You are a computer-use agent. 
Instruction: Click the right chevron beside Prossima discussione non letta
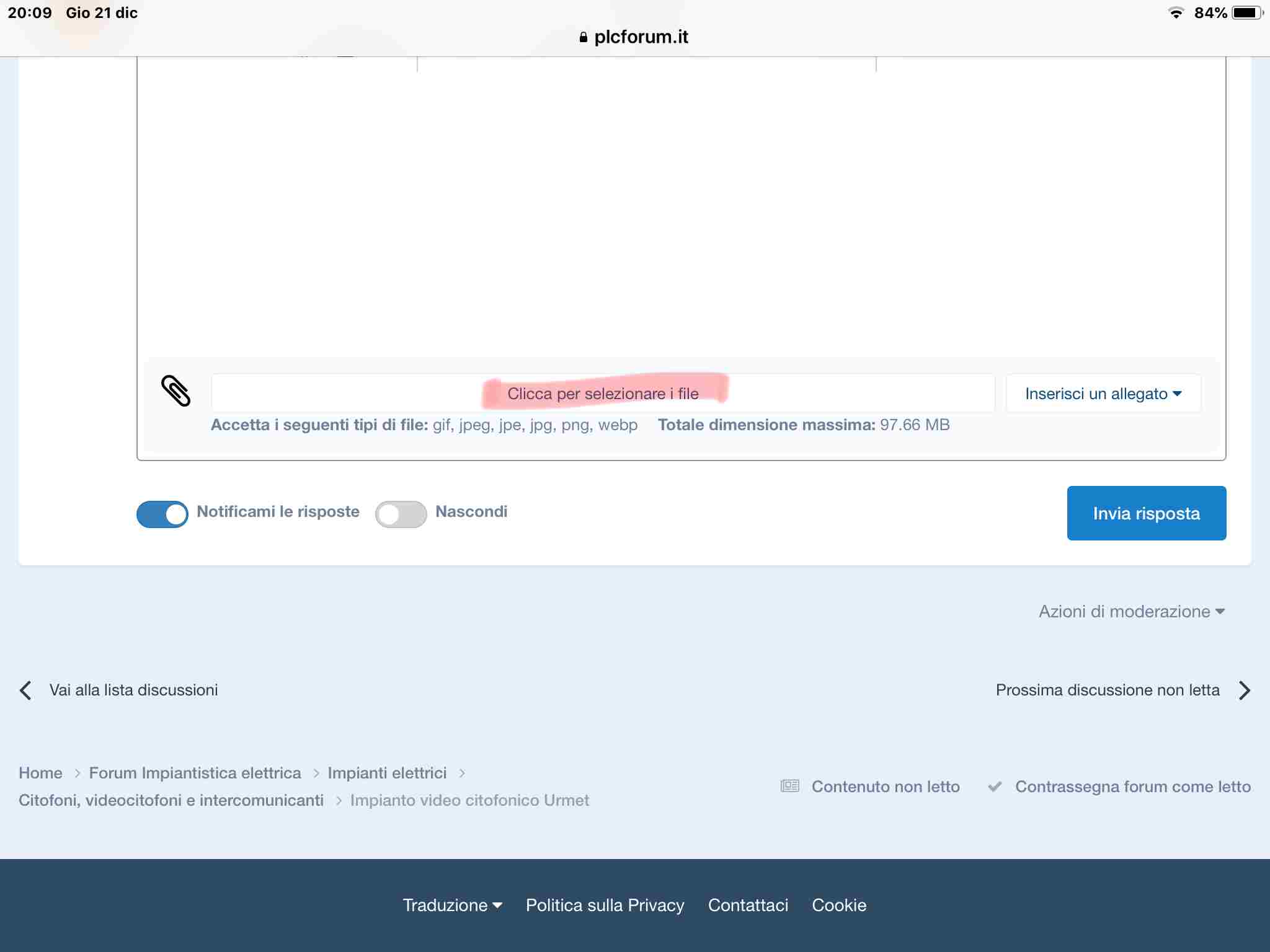point(1244,690)
